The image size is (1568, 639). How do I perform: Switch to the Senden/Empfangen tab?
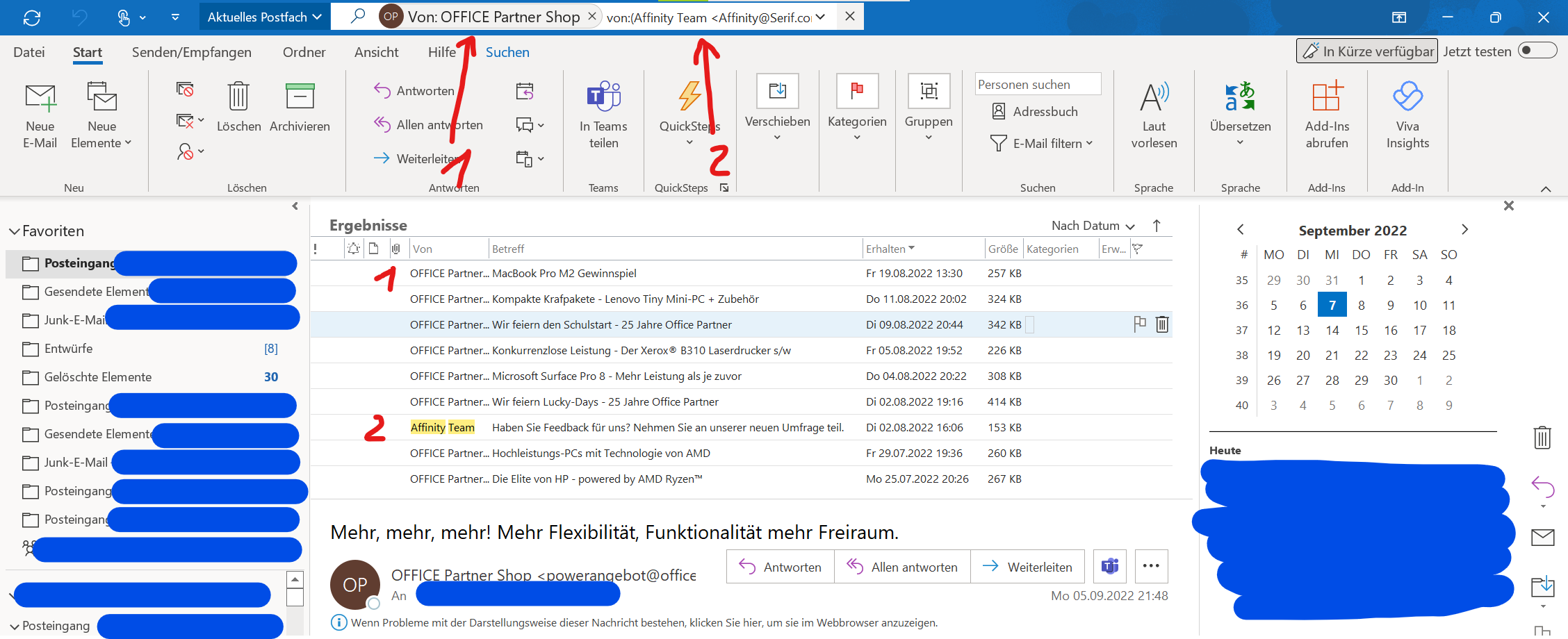[x=192, y=52]
